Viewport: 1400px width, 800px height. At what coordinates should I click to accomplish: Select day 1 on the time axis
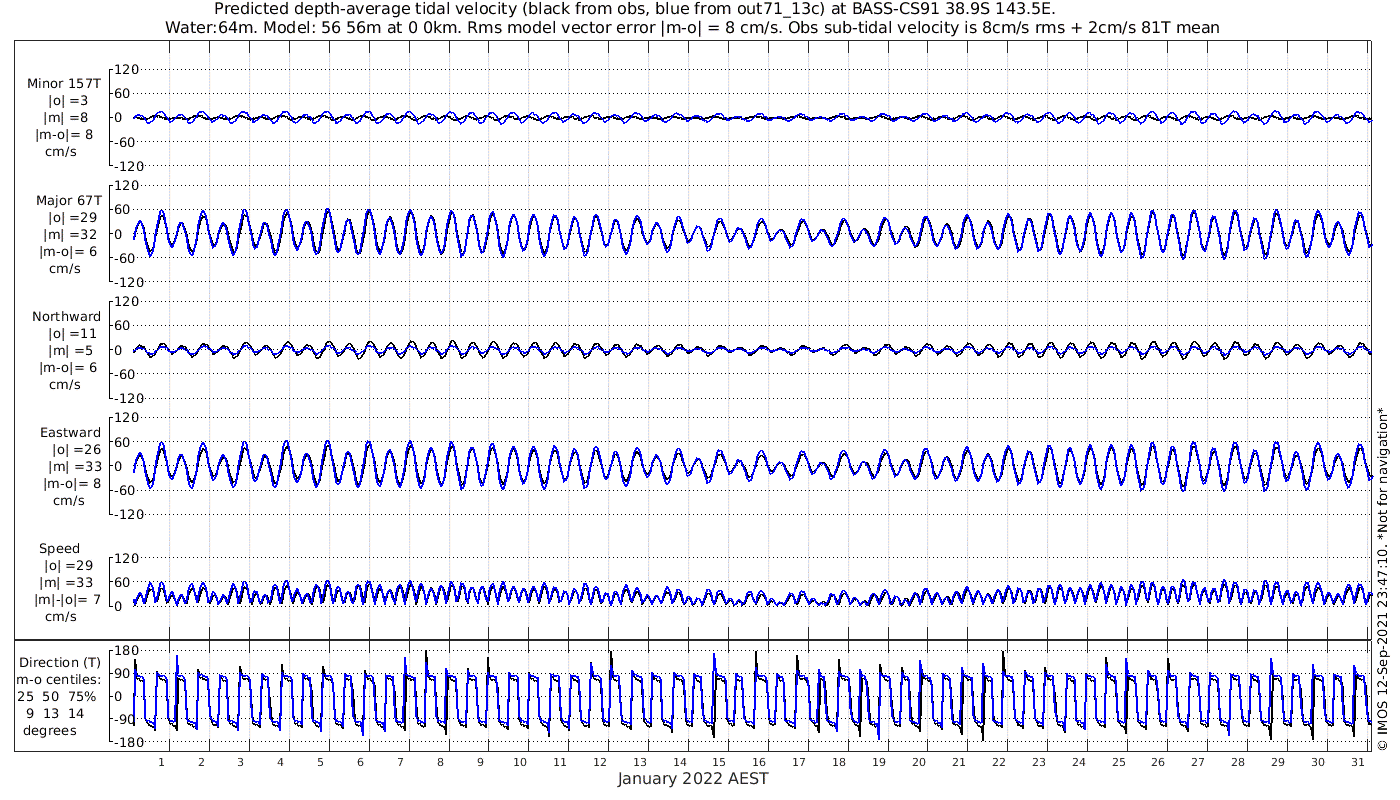(x=161, y=762)
